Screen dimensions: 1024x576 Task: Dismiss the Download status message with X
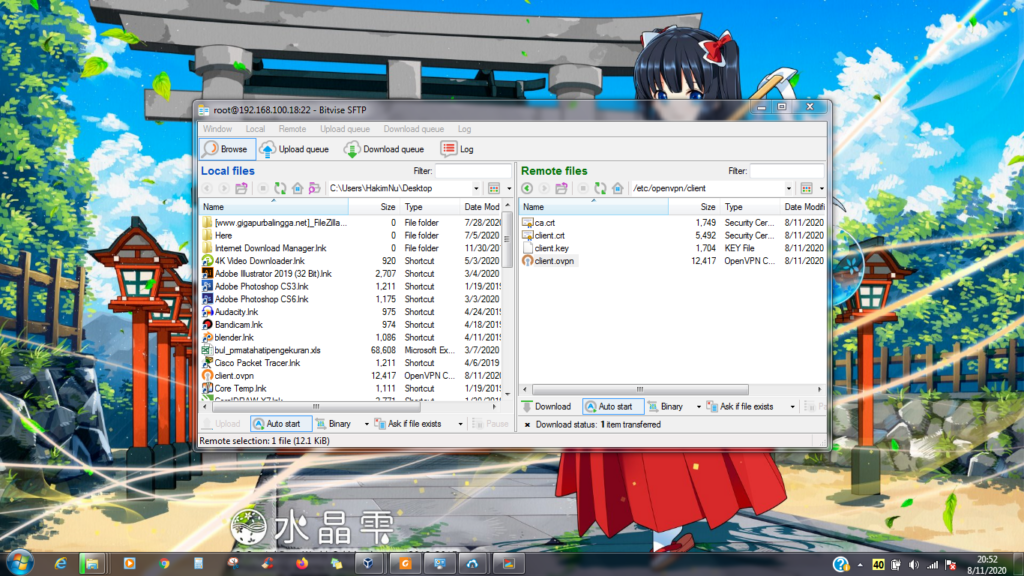527,424
